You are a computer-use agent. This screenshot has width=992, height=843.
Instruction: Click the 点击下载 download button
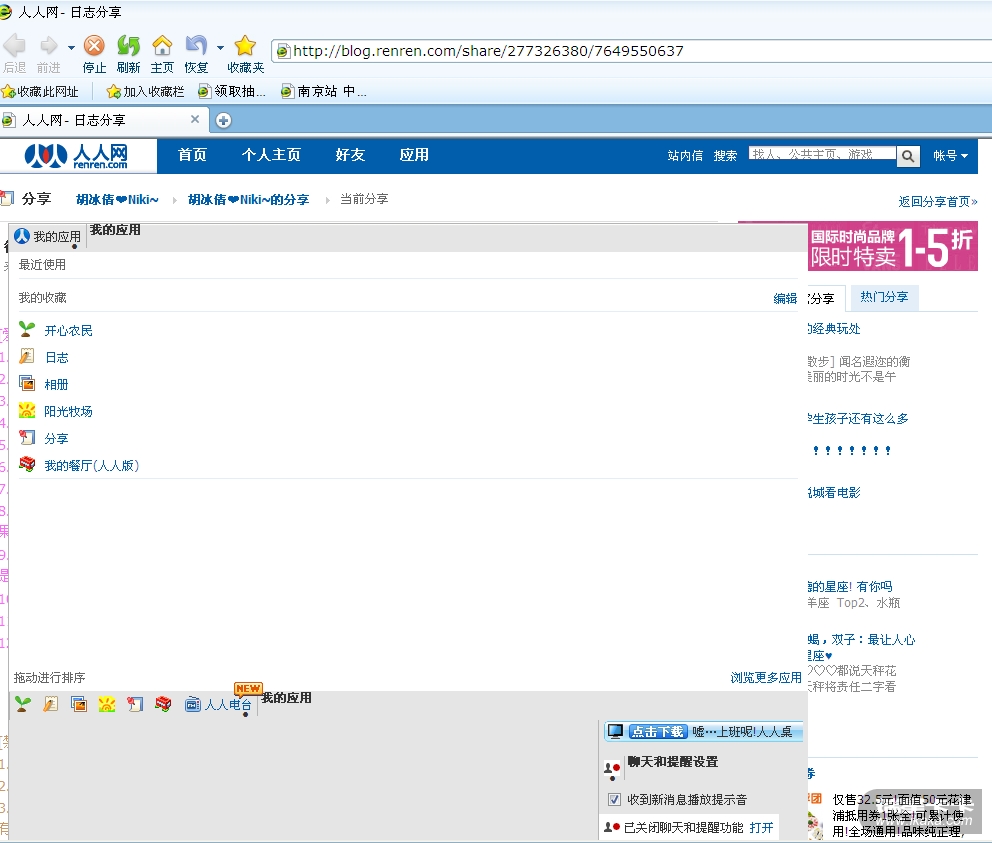[657, 732]
